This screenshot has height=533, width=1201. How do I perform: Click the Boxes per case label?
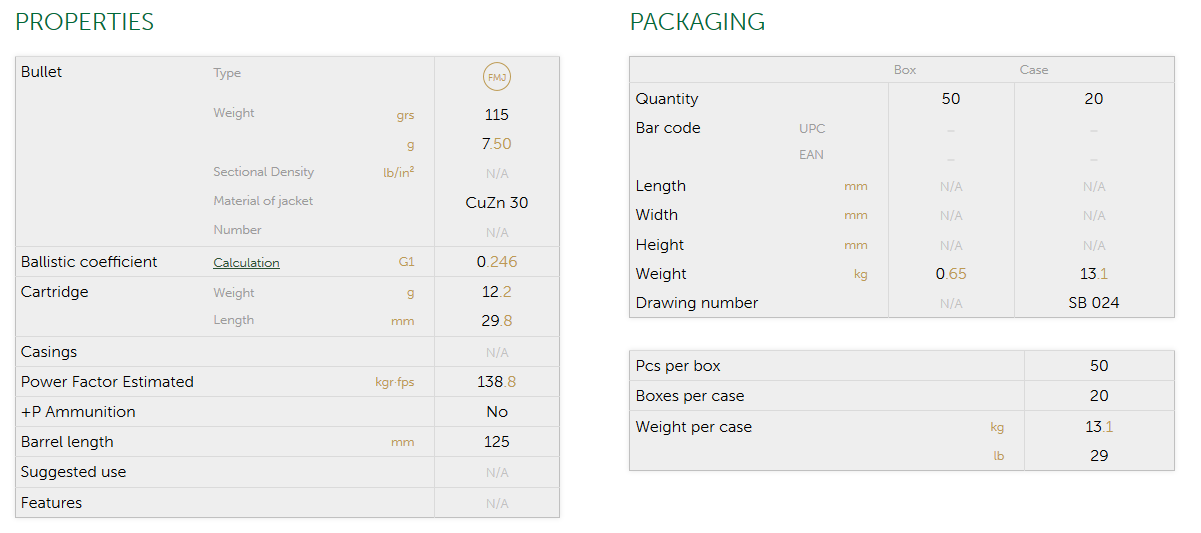[x=690, y=396]
